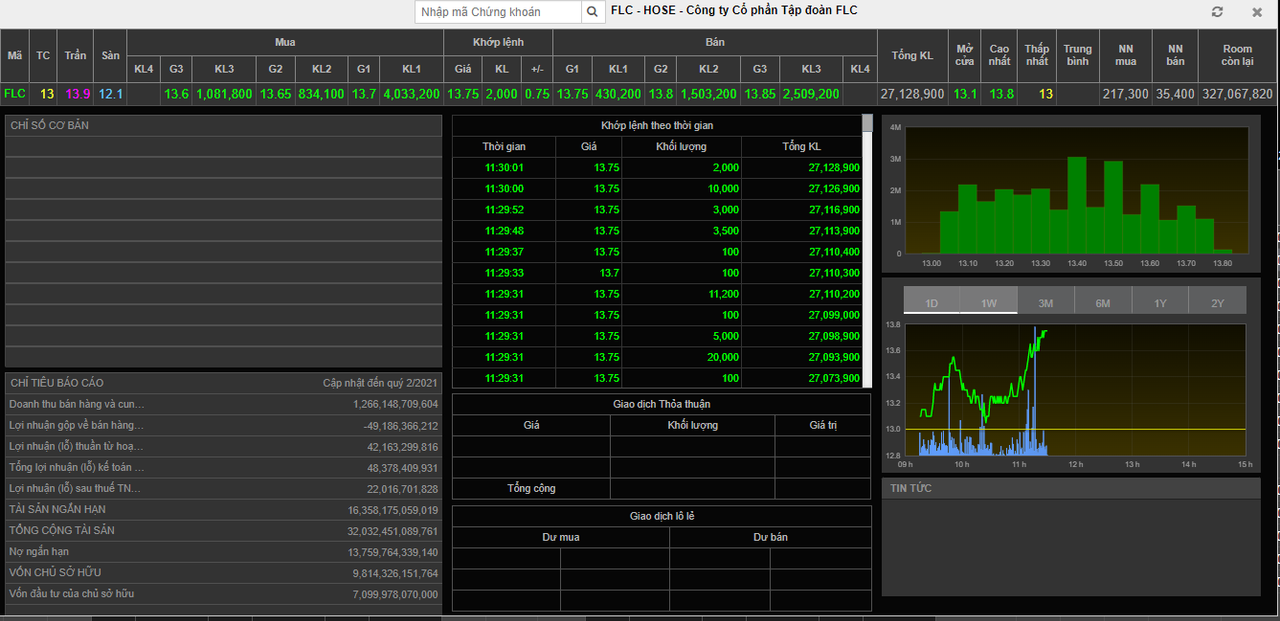The image size is (1280, 621).
Task: Select the 1W chart range tab
Action: 989,301
